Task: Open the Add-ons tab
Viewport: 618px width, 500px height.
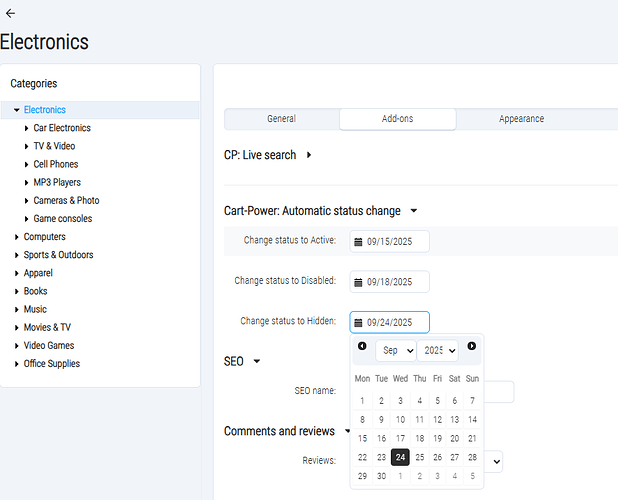Action: click(397, 119)
